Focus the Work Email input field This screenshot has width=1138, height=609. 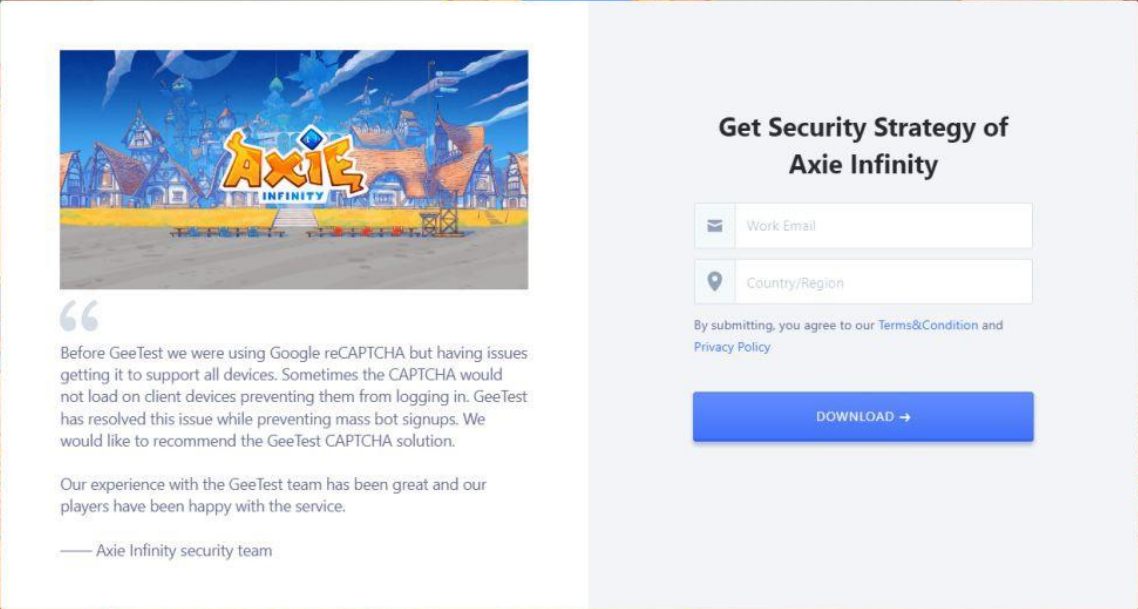point(882,226)
